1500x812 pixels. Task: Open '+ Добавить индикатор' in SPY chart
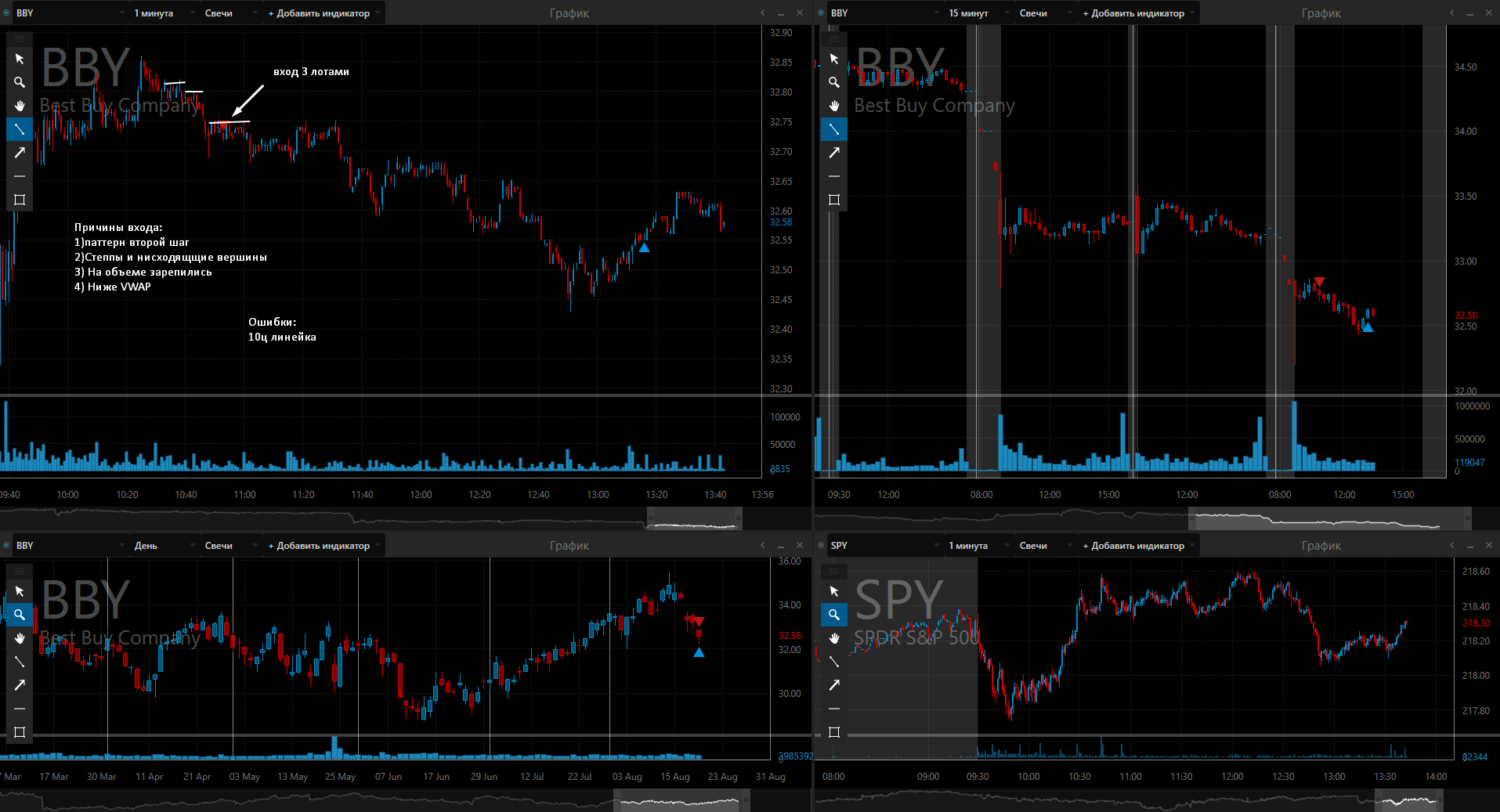point(1138,546)
